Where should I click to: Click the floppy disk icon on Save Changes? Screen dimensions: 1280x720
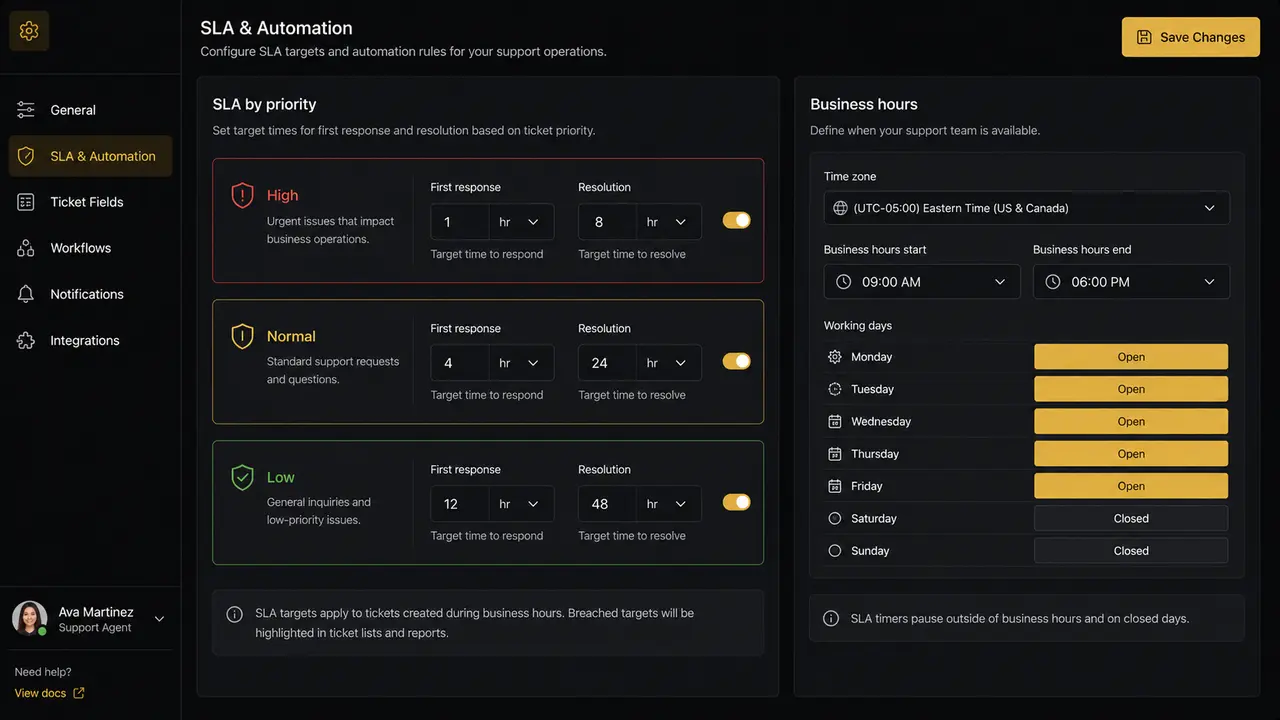1144,37
